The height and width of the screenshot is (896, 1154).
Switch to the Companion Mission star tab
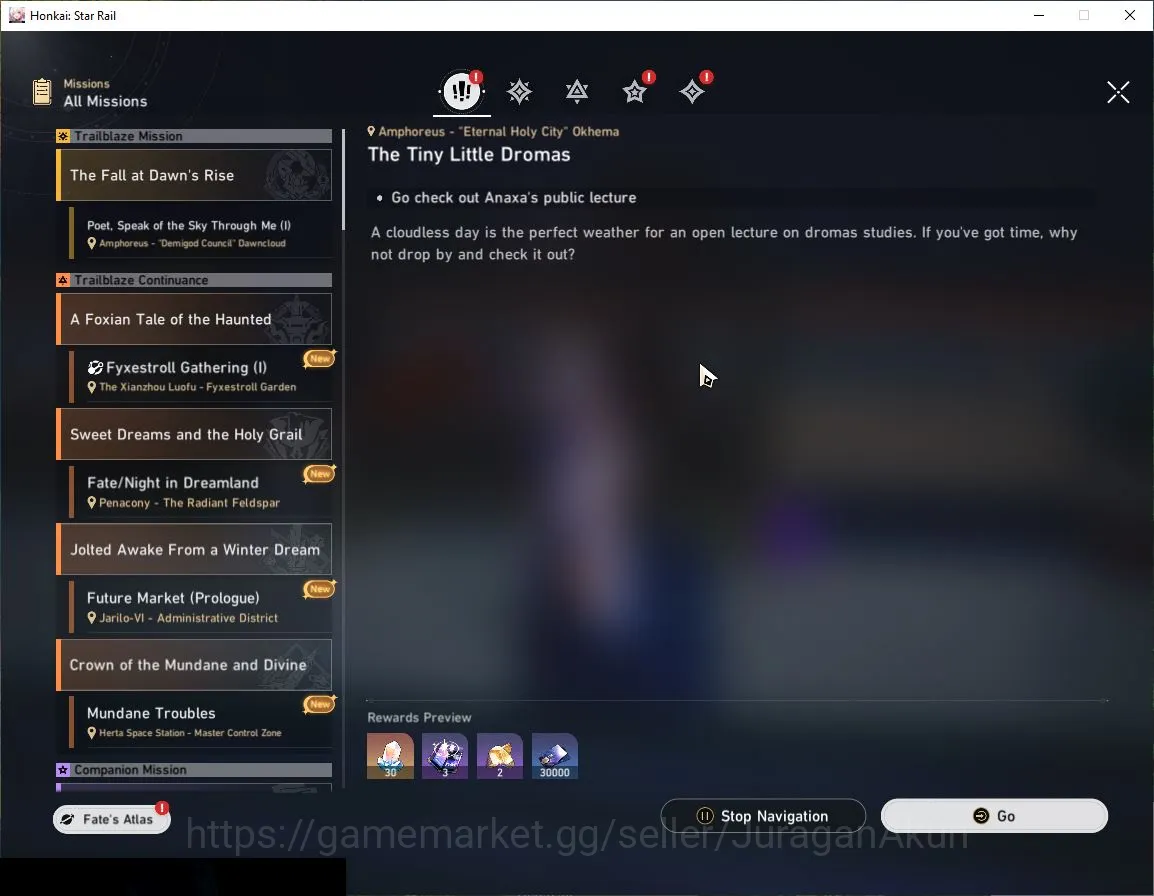pos(634,91)
